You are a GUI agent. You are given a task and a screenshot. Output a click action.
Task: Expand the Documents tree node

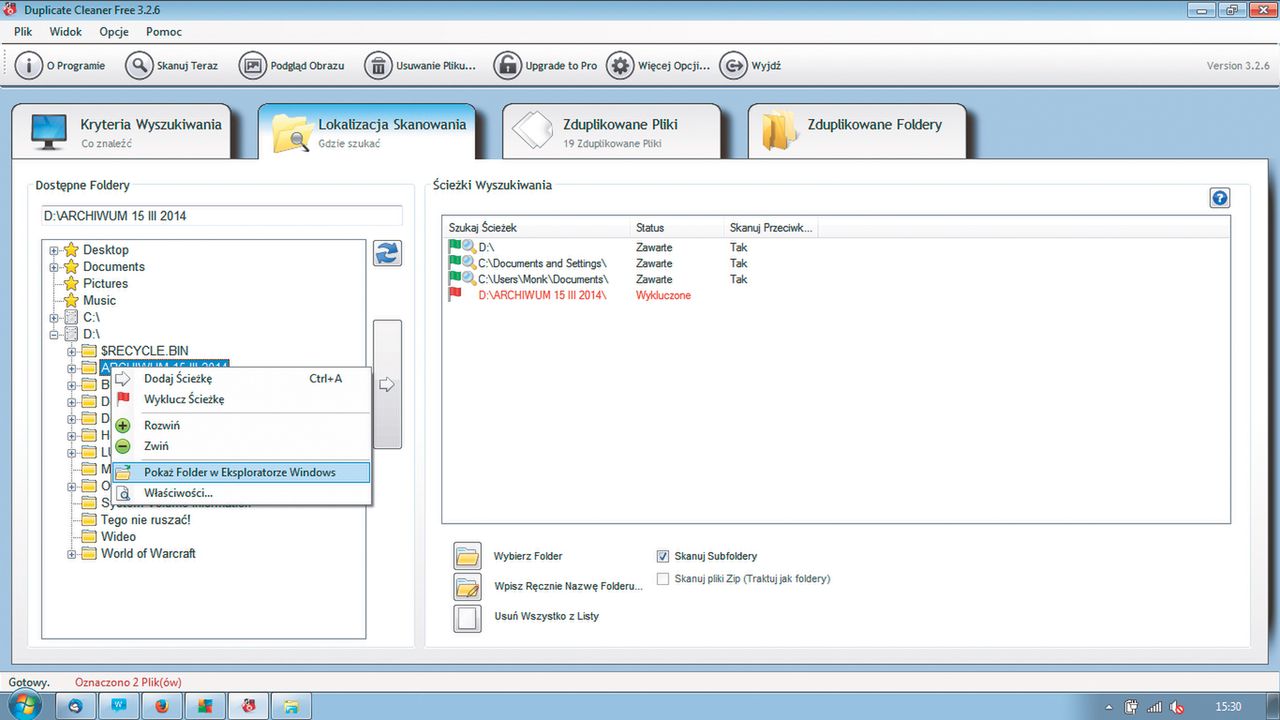[x=54, y=267]
